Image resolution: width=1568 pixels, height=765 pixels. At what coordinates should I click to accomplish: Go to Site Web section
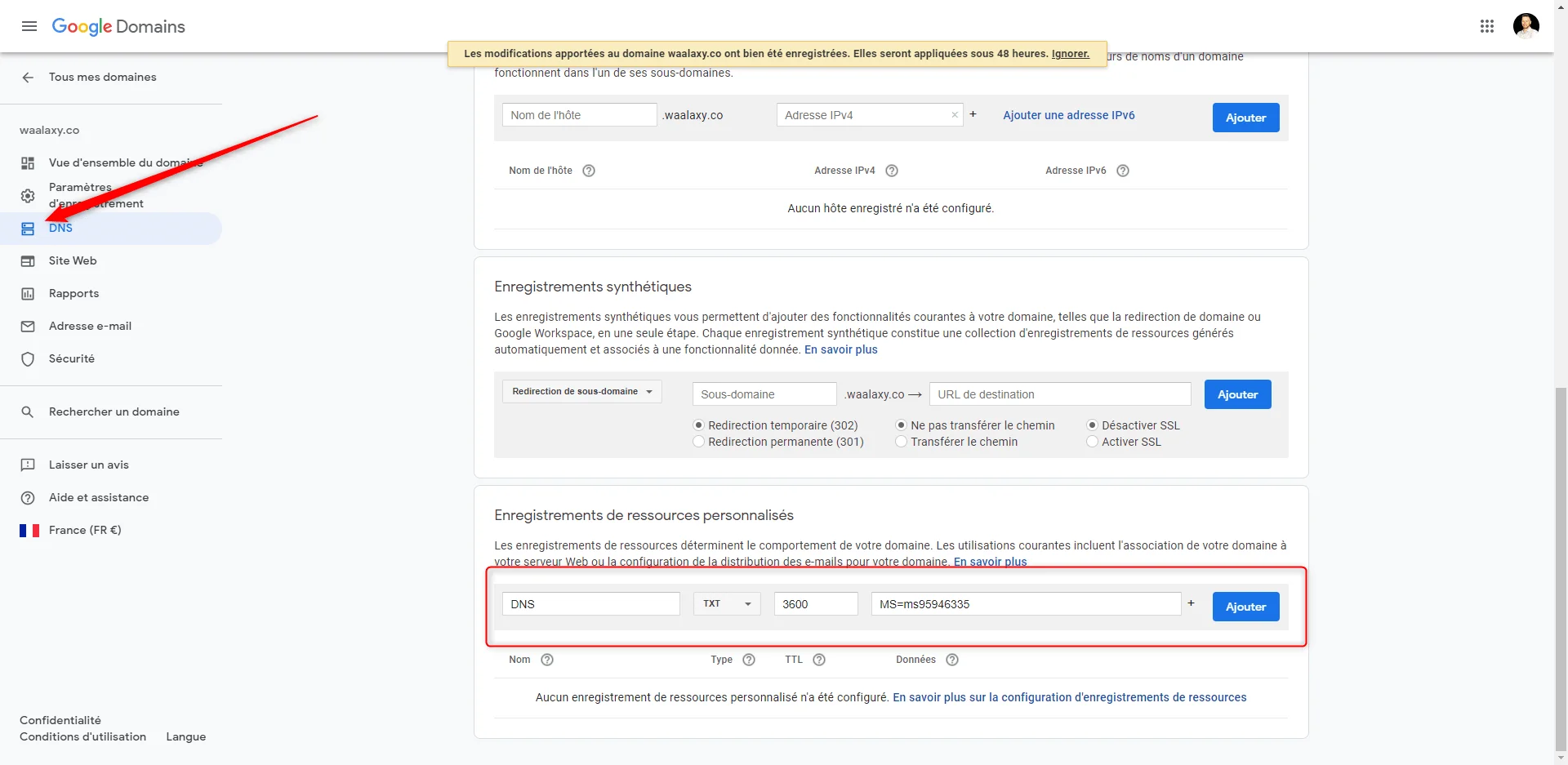click(x=73, y=261)
